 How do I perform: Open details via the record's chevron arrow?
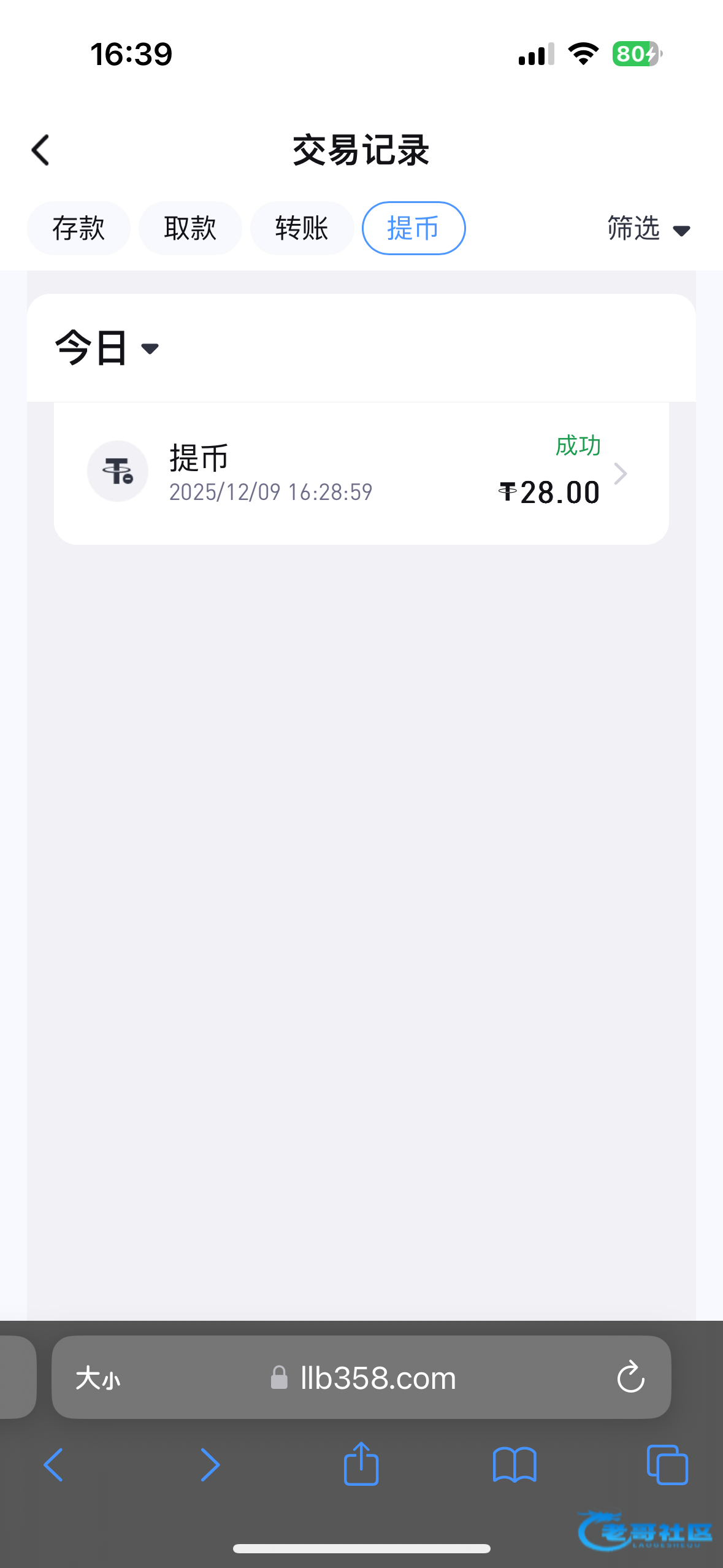coord(621,474)
